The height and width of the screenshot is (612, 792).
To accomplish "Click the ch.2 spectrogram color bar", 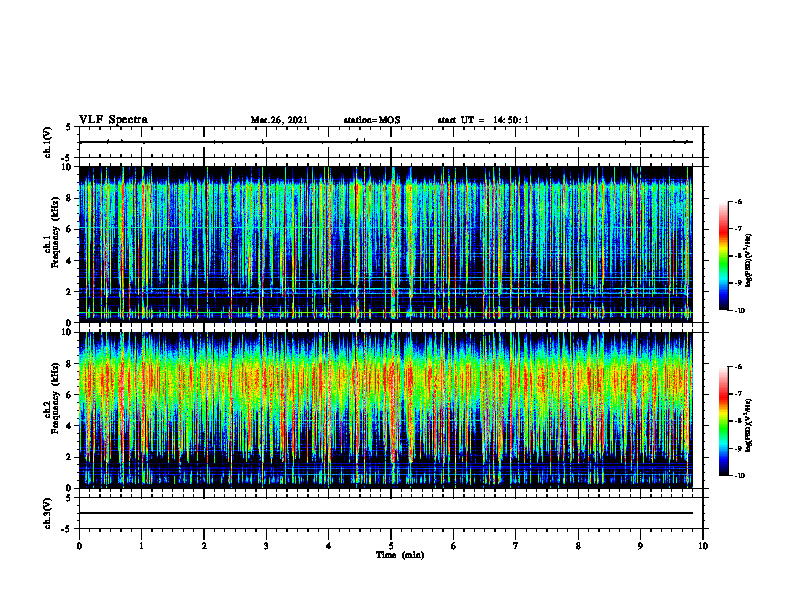I will 723,421.
